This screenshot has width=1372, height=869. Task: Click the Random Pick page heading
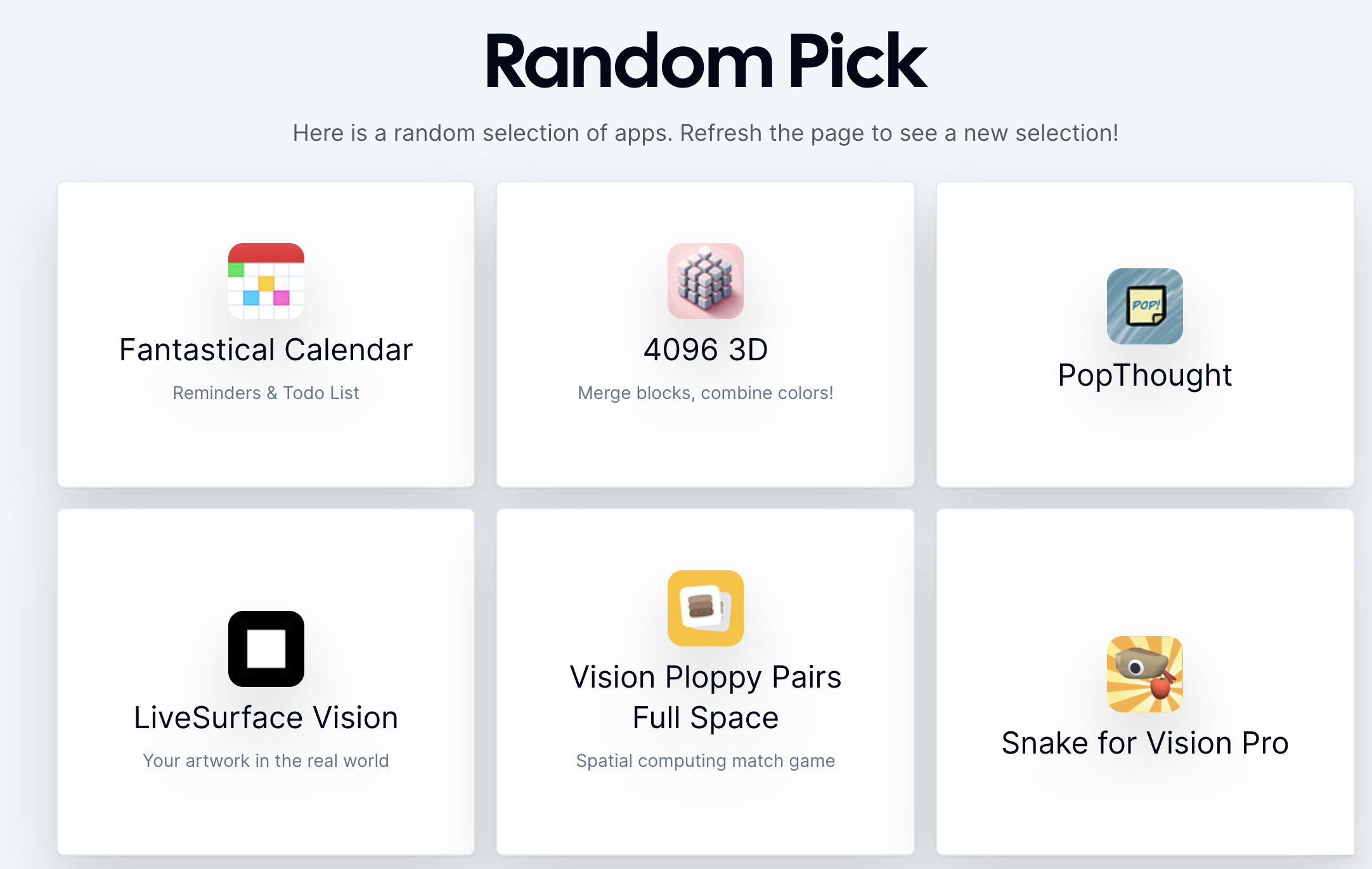(x=705, y=62)
